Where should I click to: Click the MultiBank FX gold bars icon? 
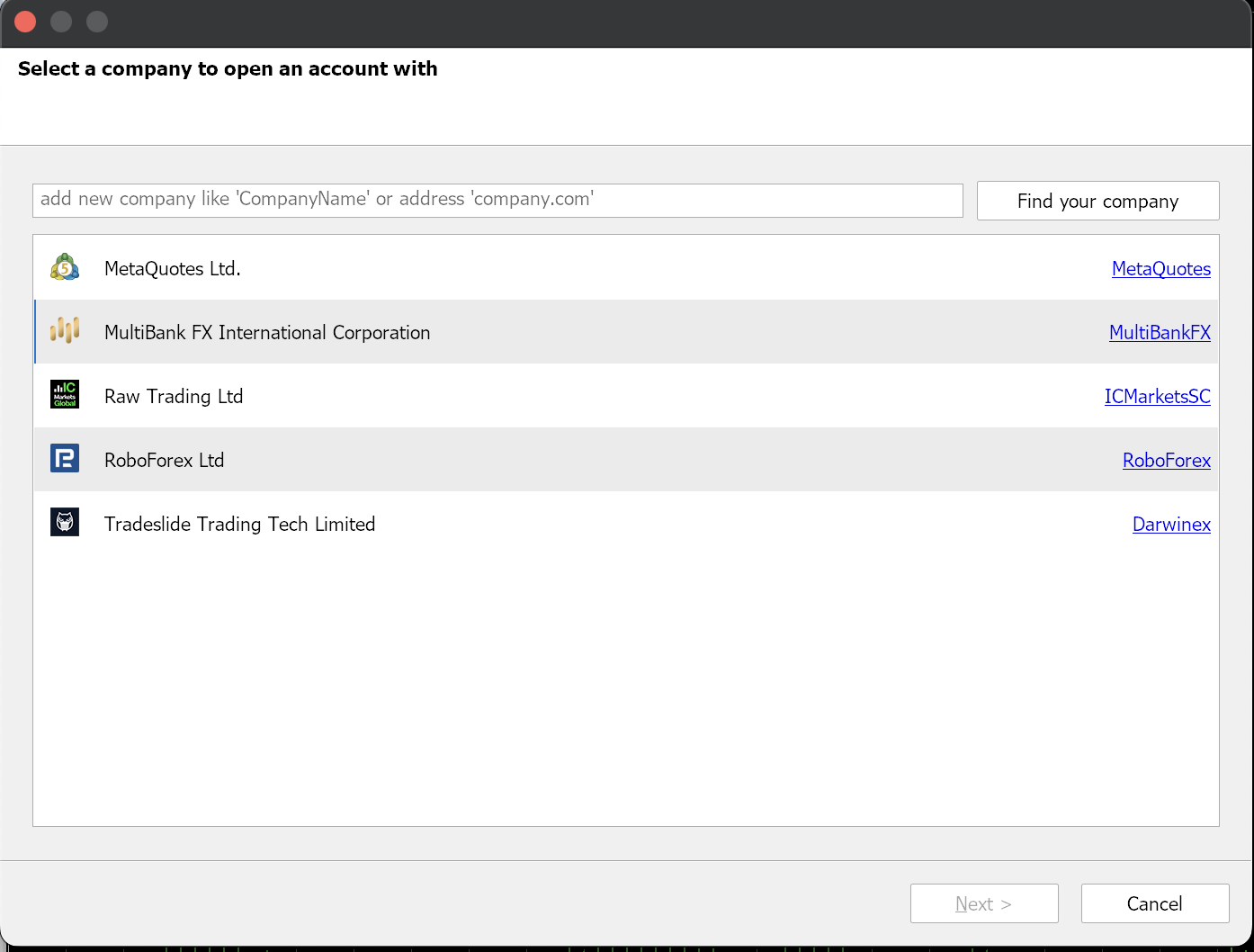pyautogui.click(x=65, y=331)
